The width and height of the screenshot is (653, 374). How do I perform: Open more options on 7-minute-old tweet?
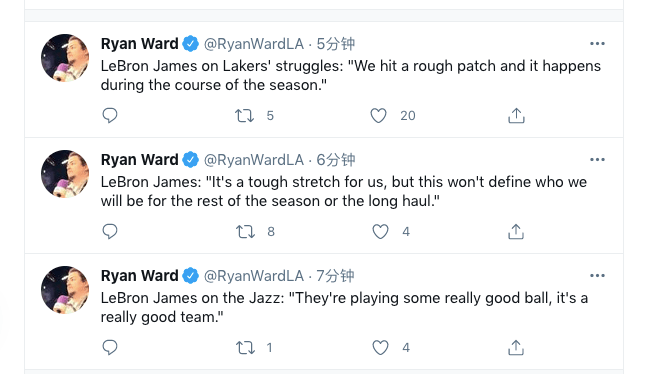pos(597,276)
